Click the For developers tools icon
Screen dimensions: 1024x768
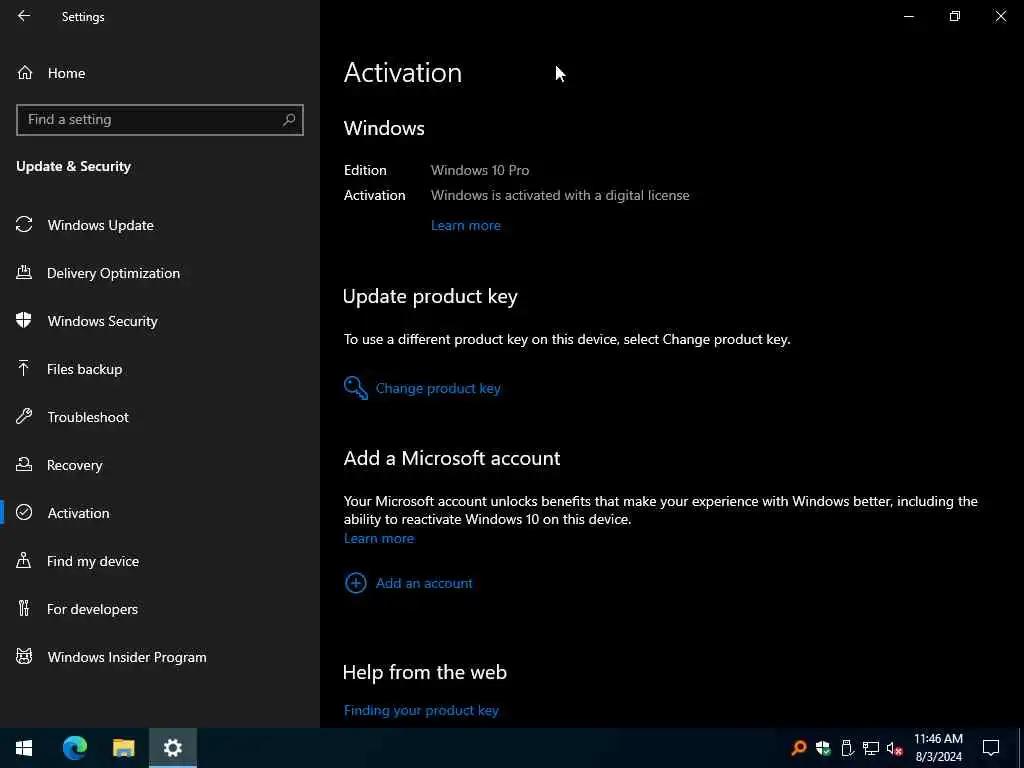click(24, 609)
